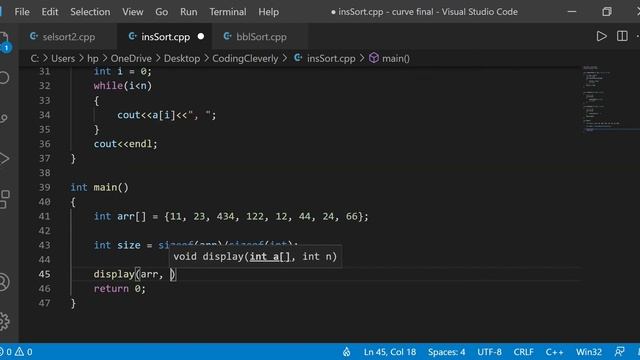Minimize the Visual Studio Code window
The height and width of the screenshot is (360, 640).
click(x=572, y=11)
